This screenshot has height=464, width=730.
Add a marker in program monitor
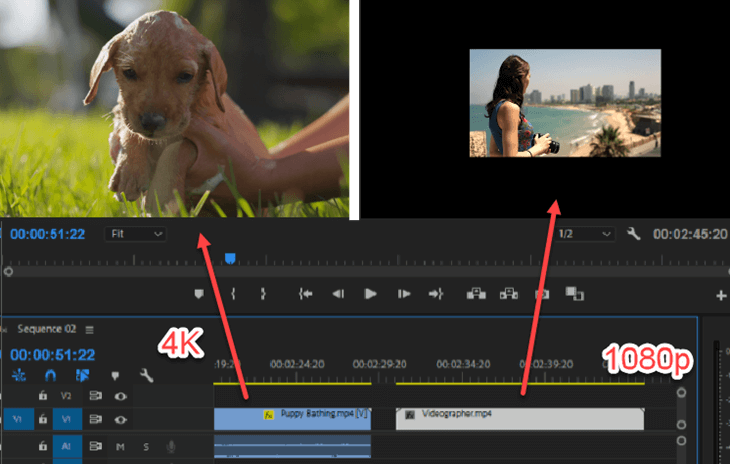coord(198,294)
